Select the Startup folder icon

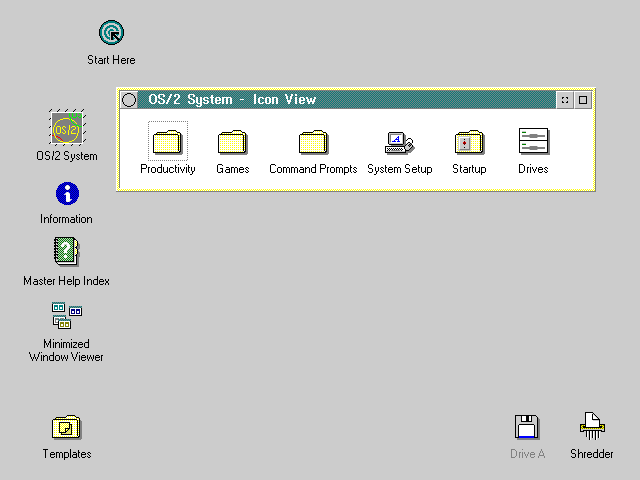[x=468, y=142]
